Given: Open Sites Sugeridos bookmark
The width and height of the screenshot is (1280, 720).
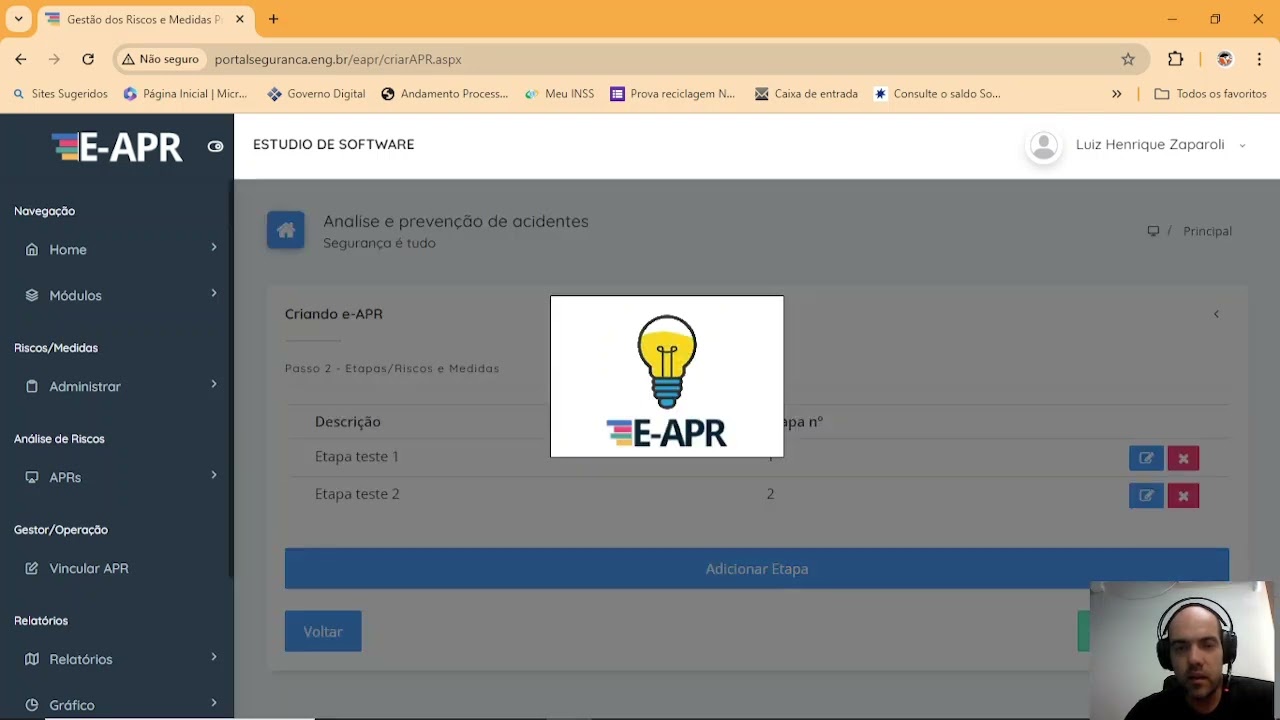Looking at the screenshot, I should 60,94.
